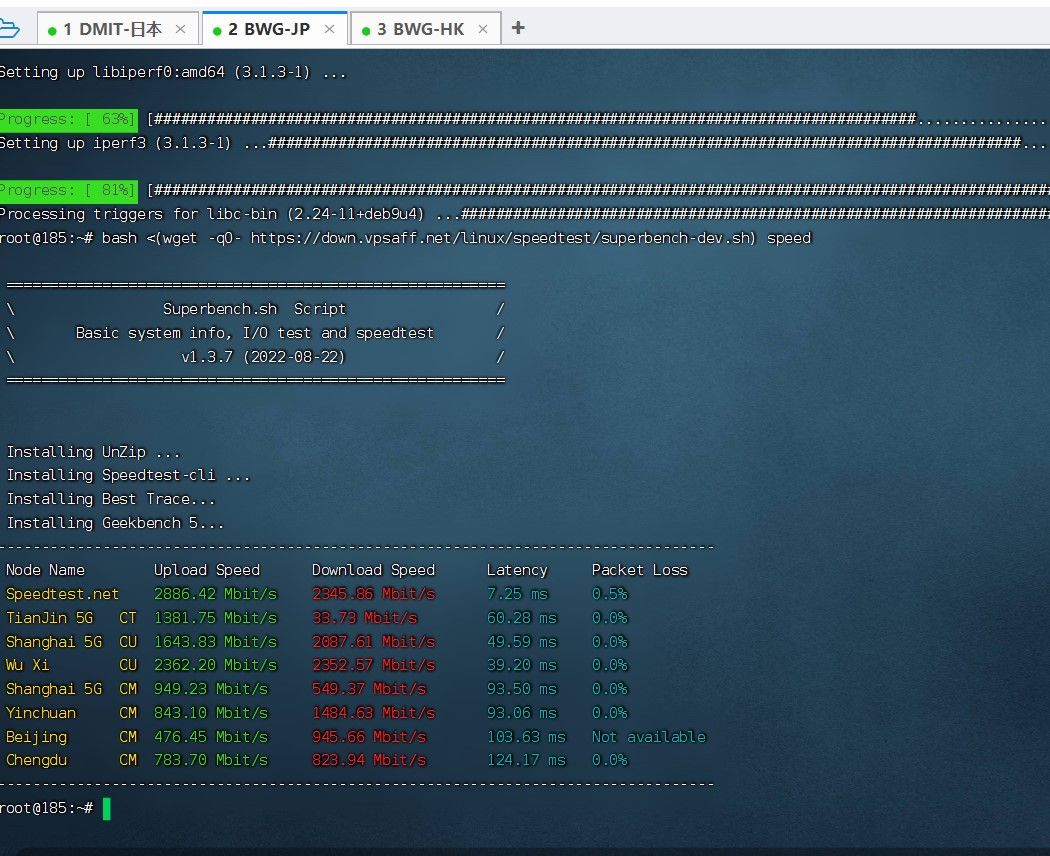
Task: Place cursor at the final root@185 prompt
Action: (x=106, y=808)
